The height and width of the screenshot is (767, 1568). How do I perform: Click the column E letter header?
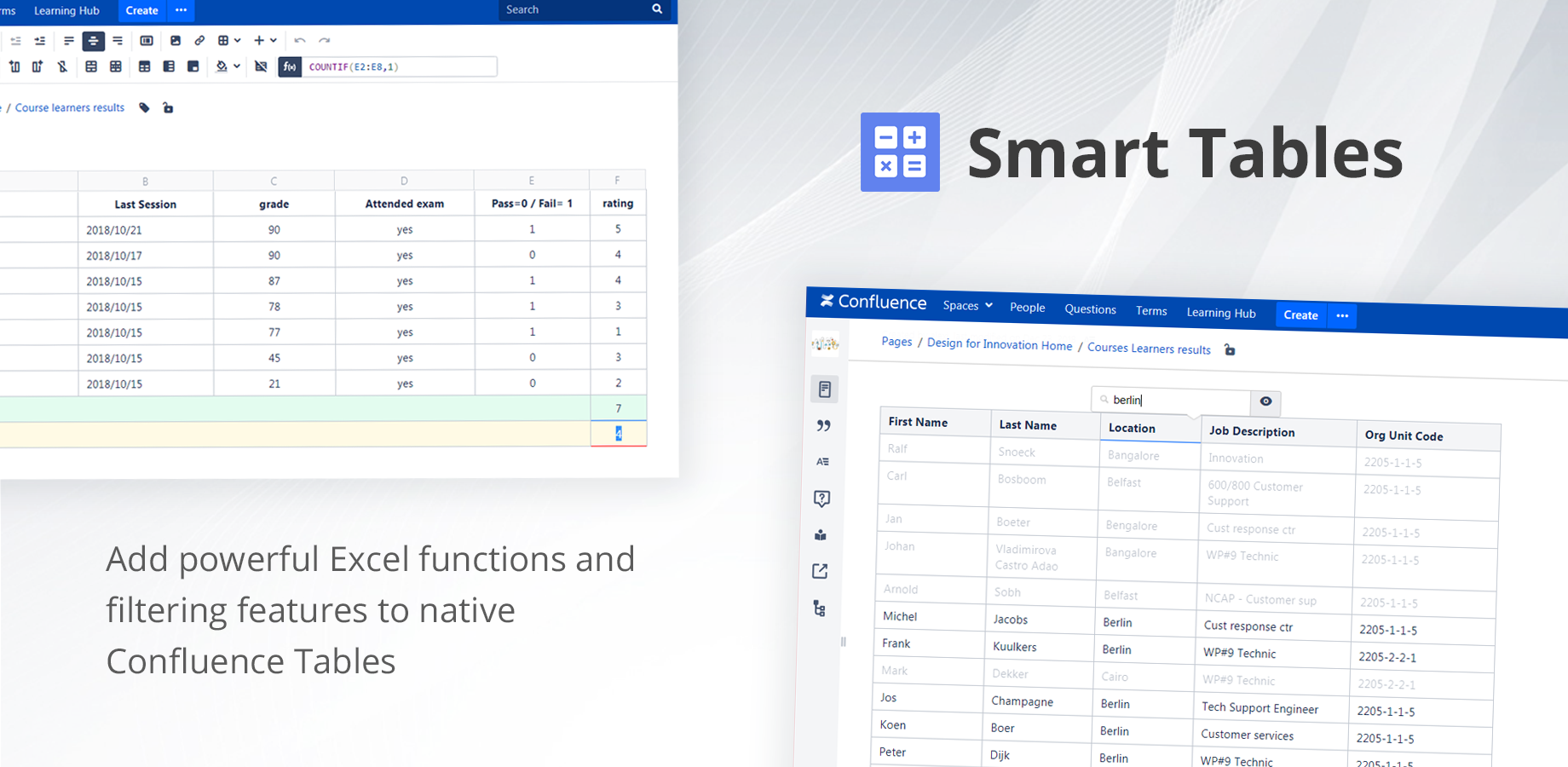[x=532, y=181]
